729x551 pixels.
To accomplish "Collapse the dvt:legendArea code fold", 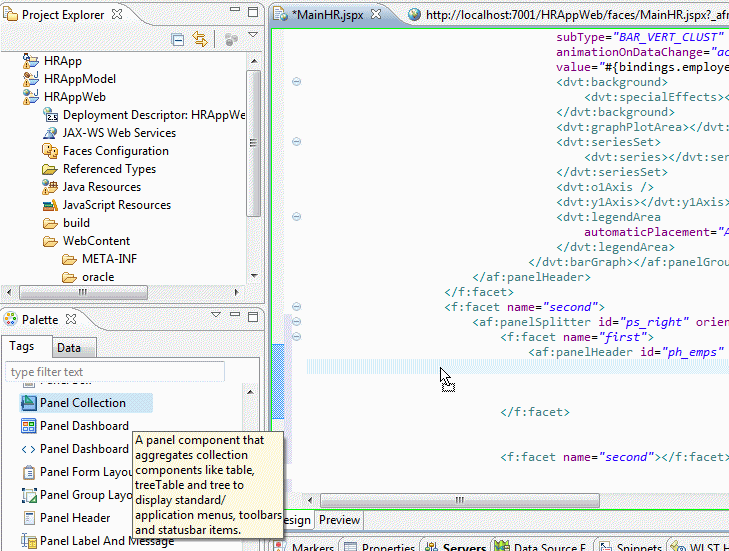I will click(296, 216).
